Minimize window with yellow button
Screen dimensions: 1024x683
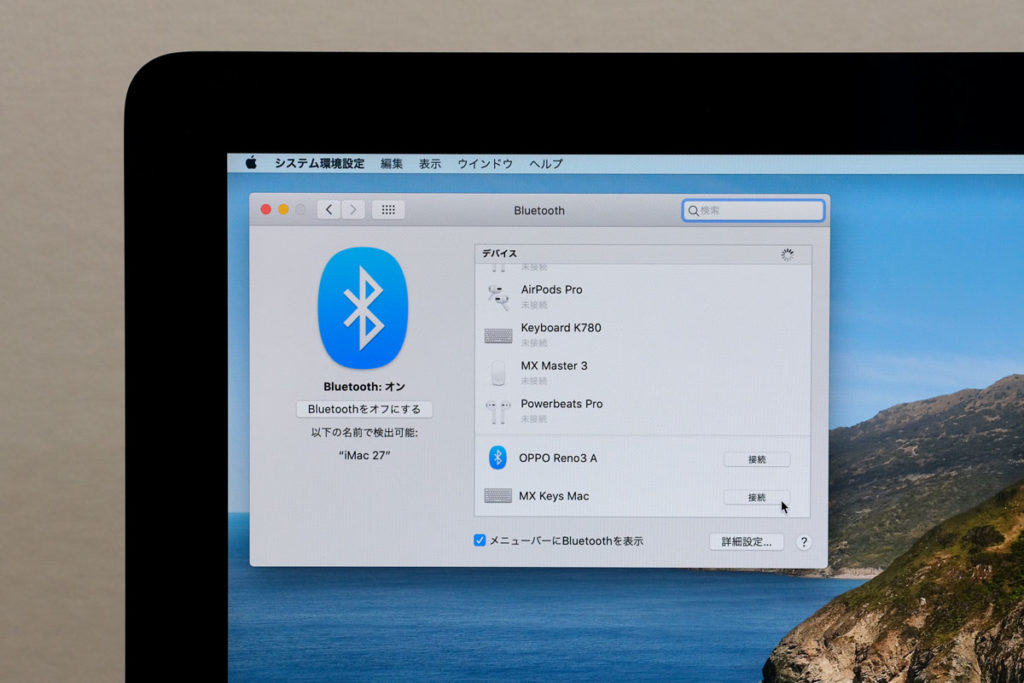[283, 210]
